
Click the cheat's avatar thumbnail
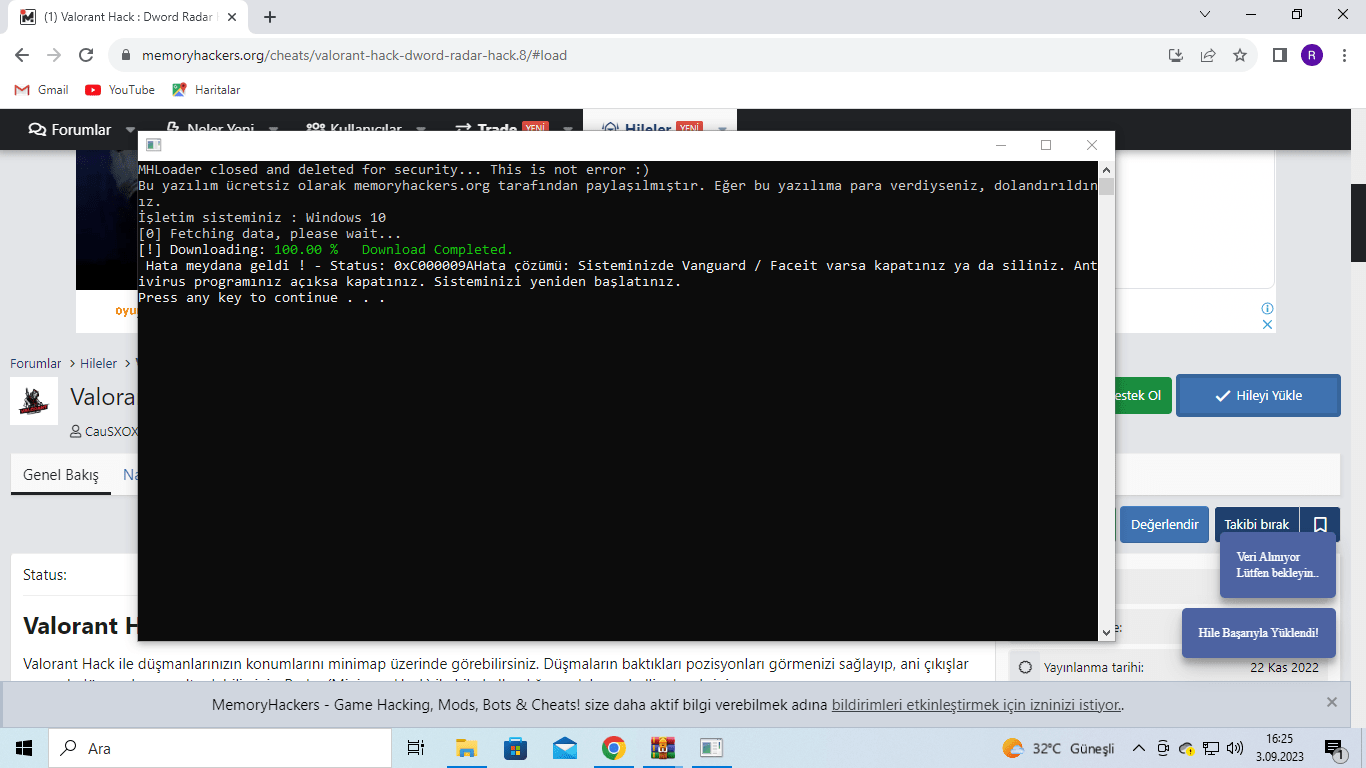tap(34, 402)
